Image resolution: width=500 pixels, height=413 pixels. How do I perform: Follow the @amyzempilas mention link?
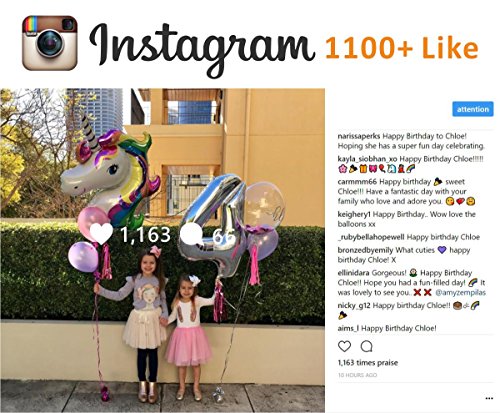tap(460, 293)
